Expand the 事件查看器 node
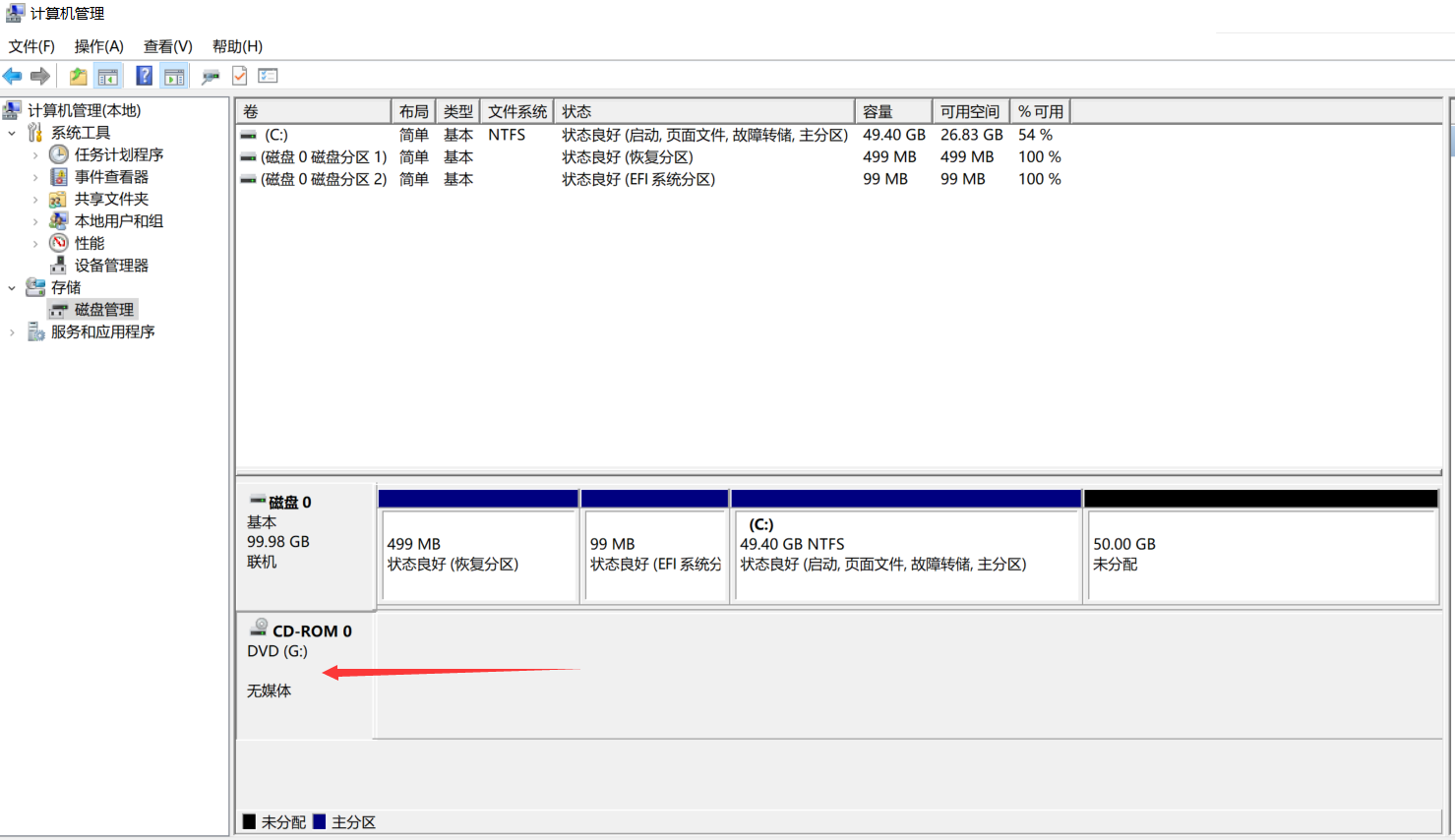Screen dimensions: 1455x840 (x=35, y=177)
